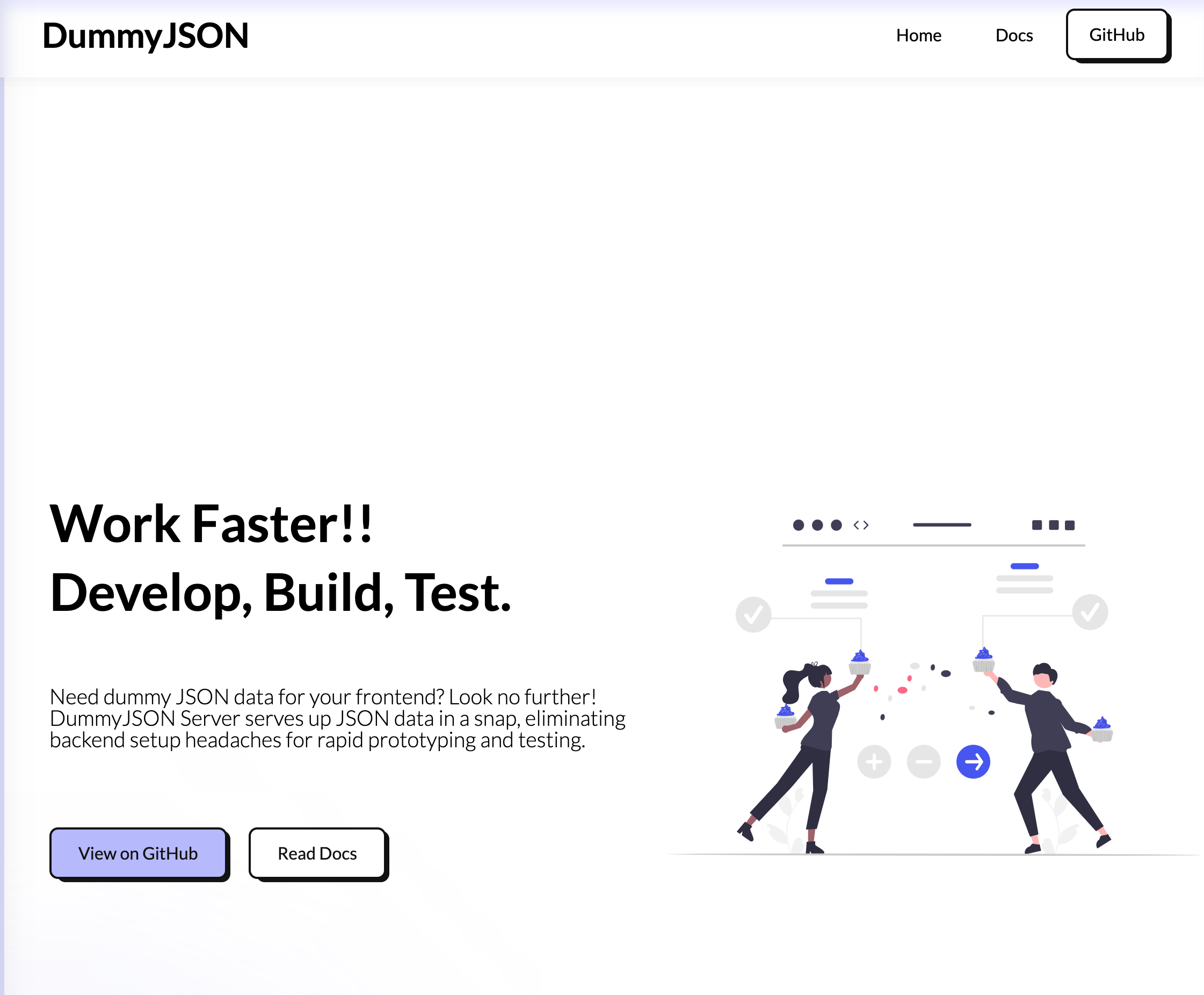Viewport: 1204px width, 995px height.
Task: Click the grey plus circle icon
Action: 874,762
